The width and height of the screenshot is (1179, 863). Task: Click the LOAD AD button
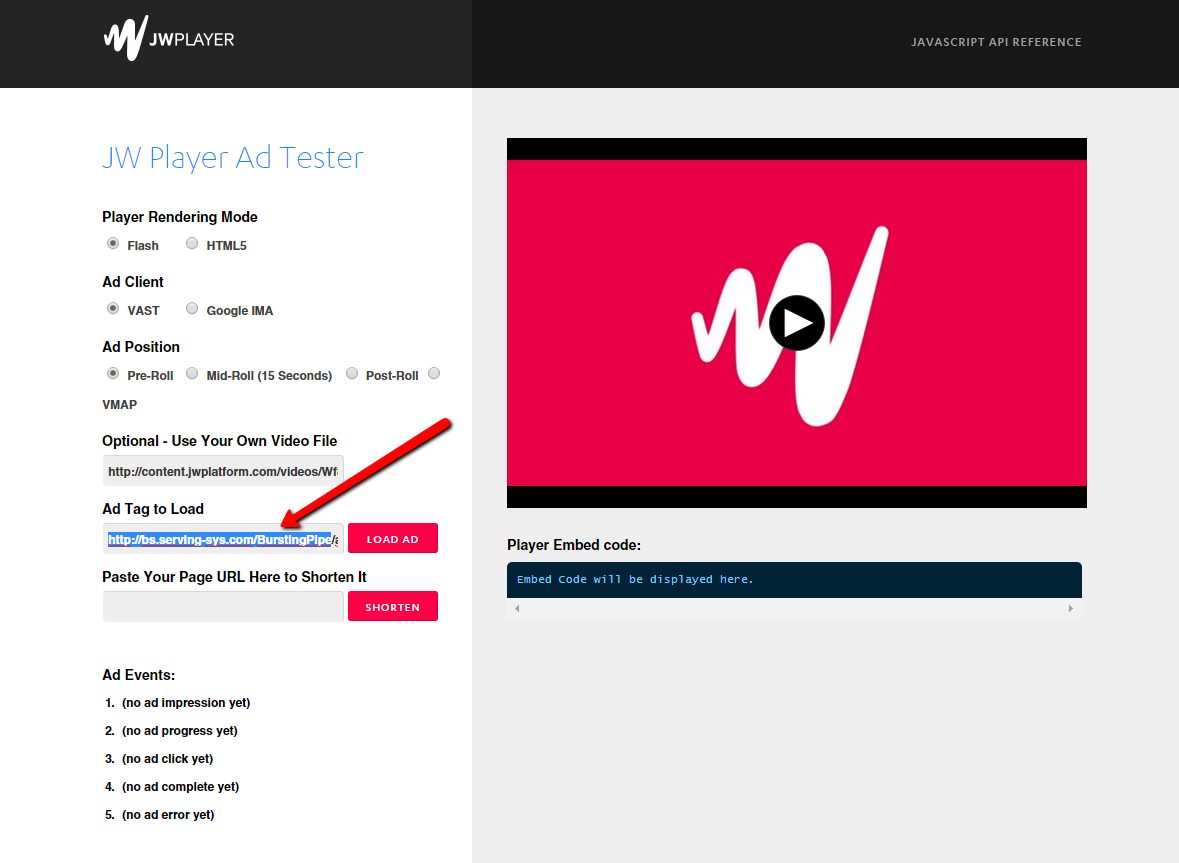point(392,538)
